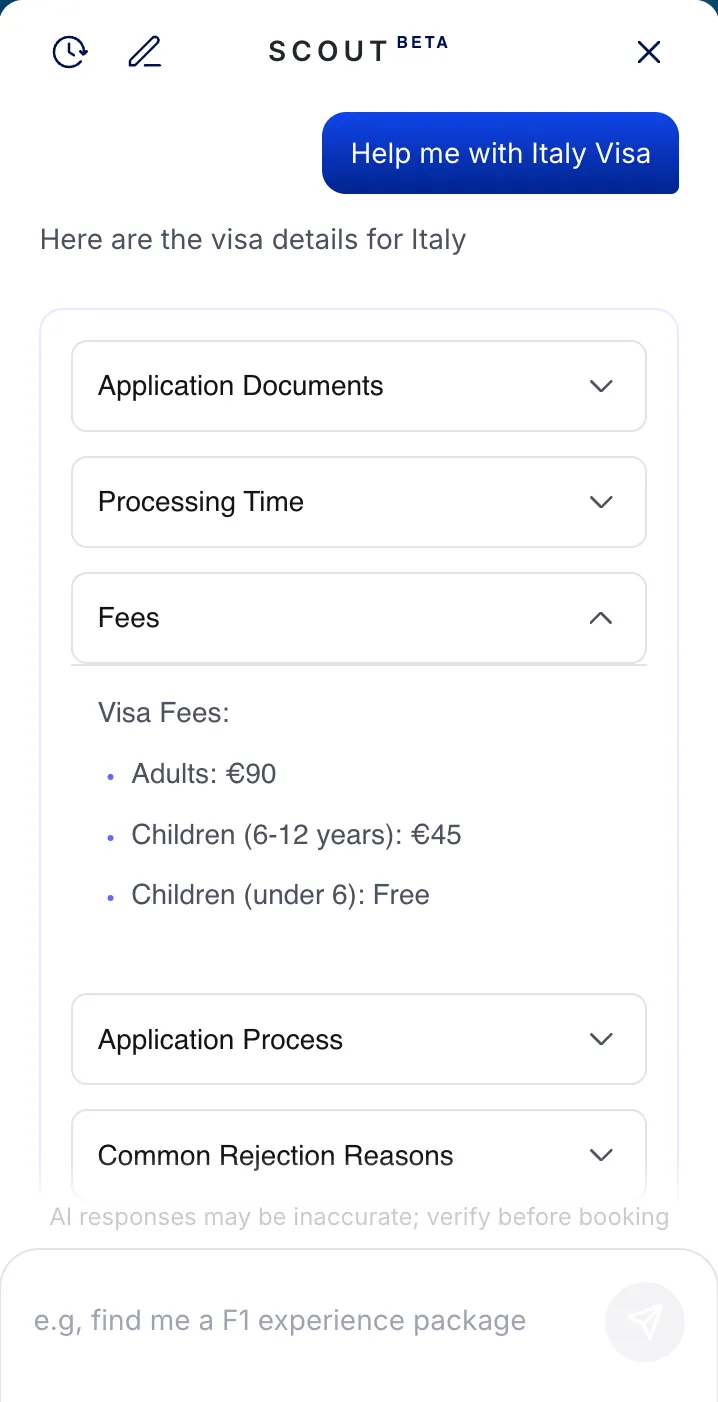718x1402 pixels.
Task: Close the Scout assistant with the X icon
Action: [648, 52]
